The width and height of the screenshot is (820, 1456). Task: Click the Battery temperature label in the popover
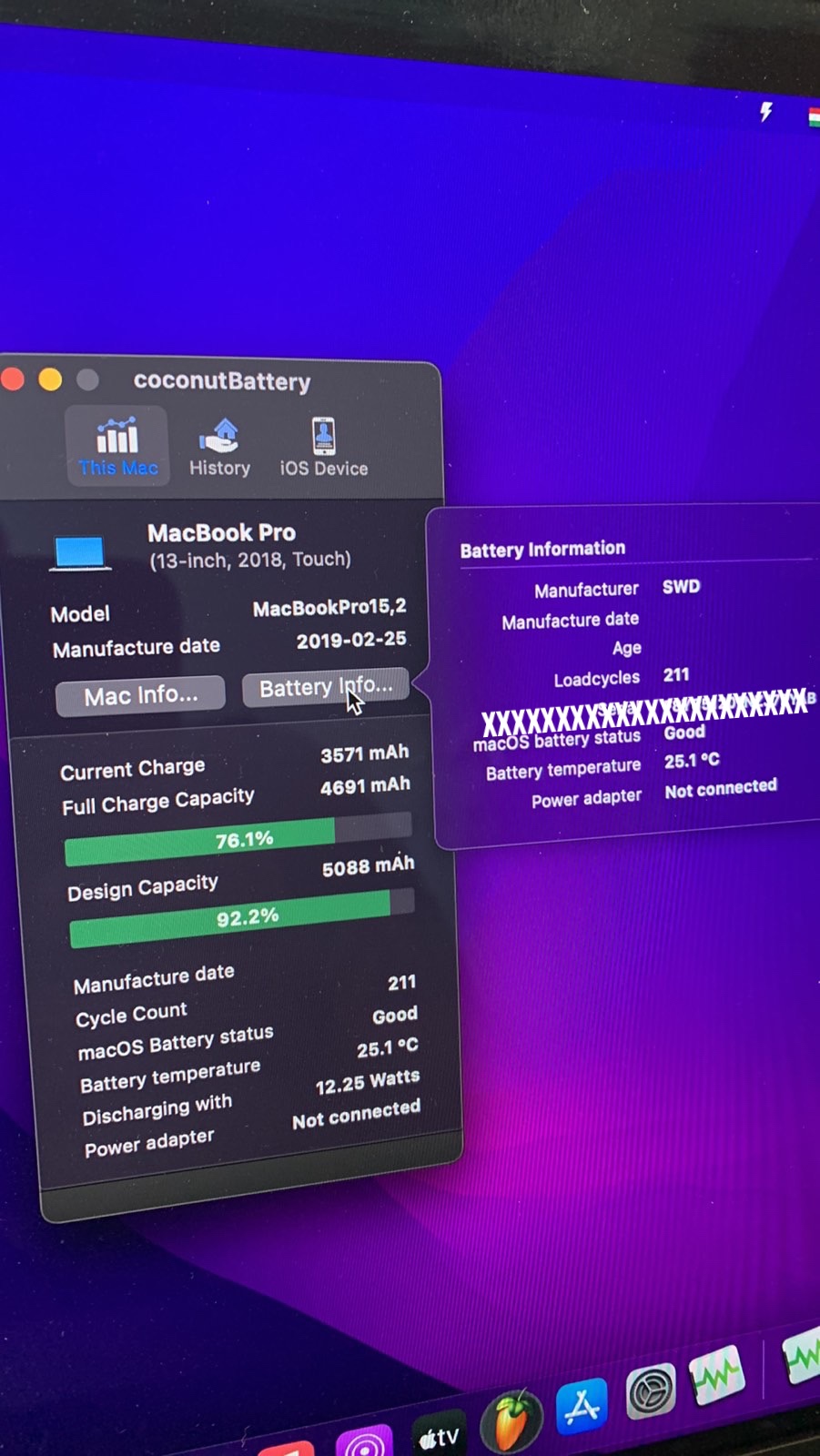(563, 770)
